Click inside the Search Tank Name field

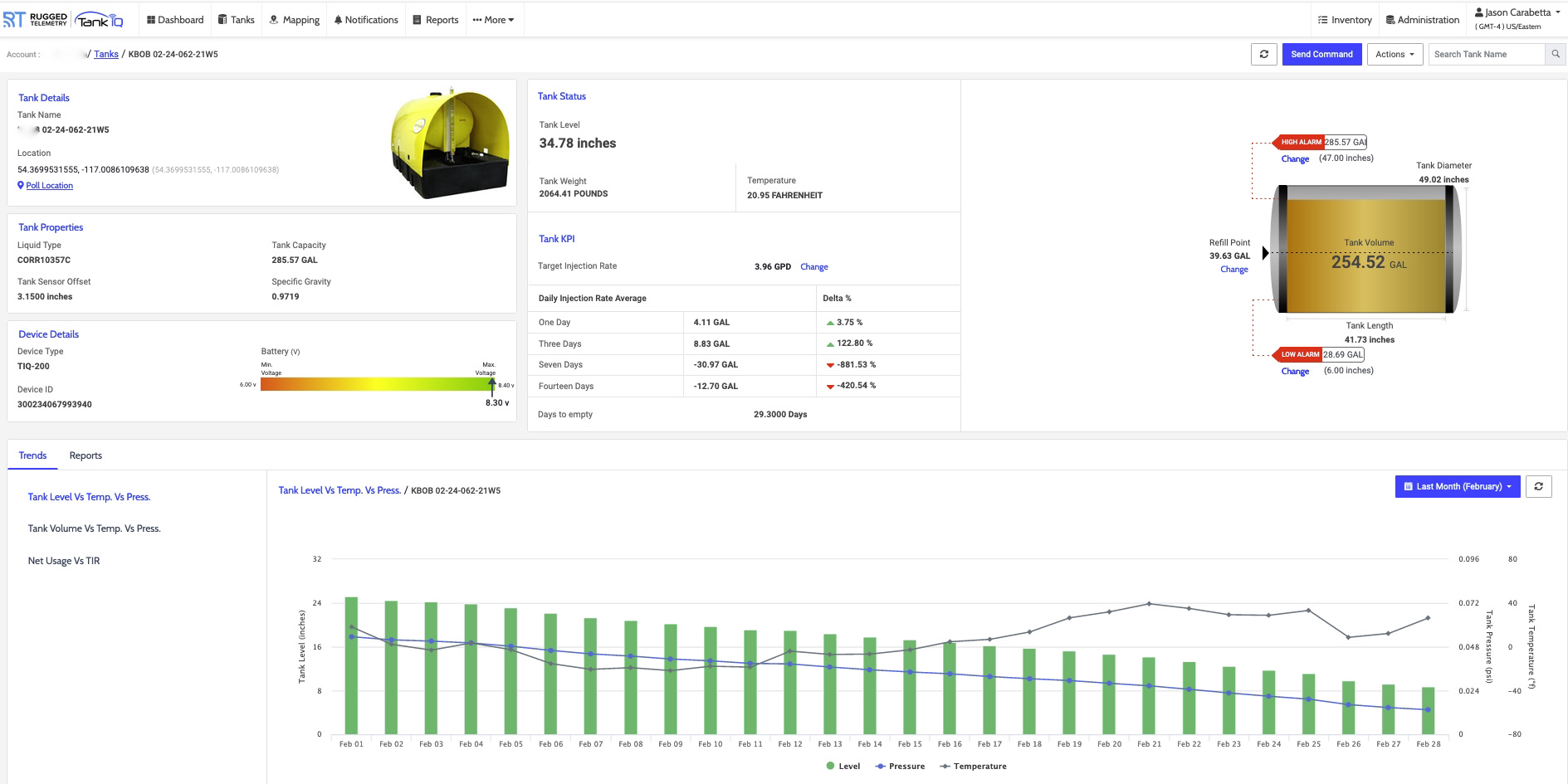[1486, 54]
